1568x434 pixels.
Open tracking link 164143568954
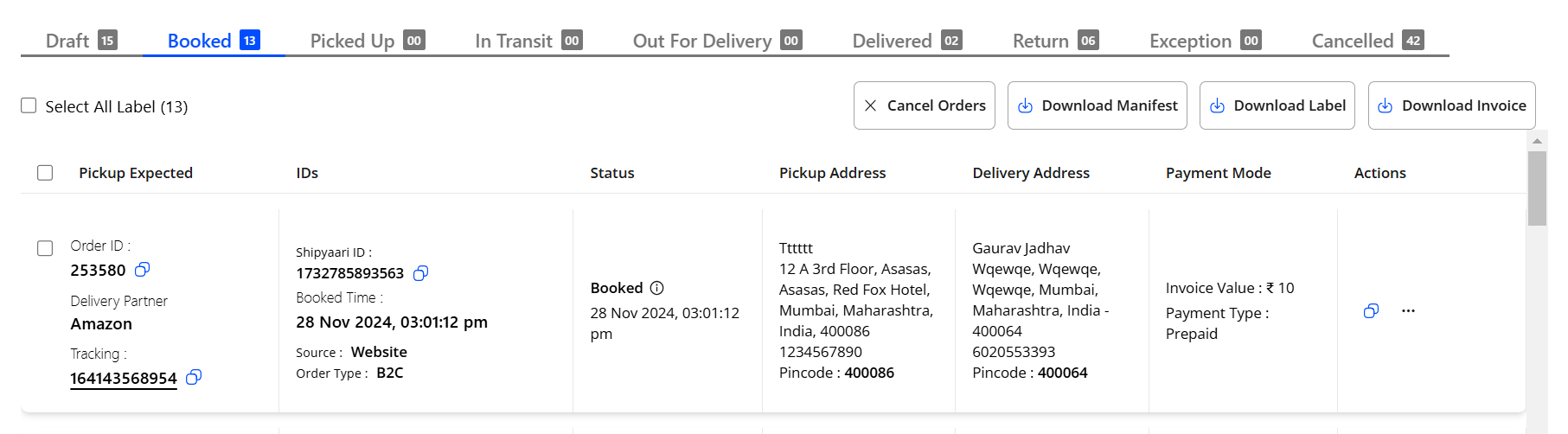(124, 379)
